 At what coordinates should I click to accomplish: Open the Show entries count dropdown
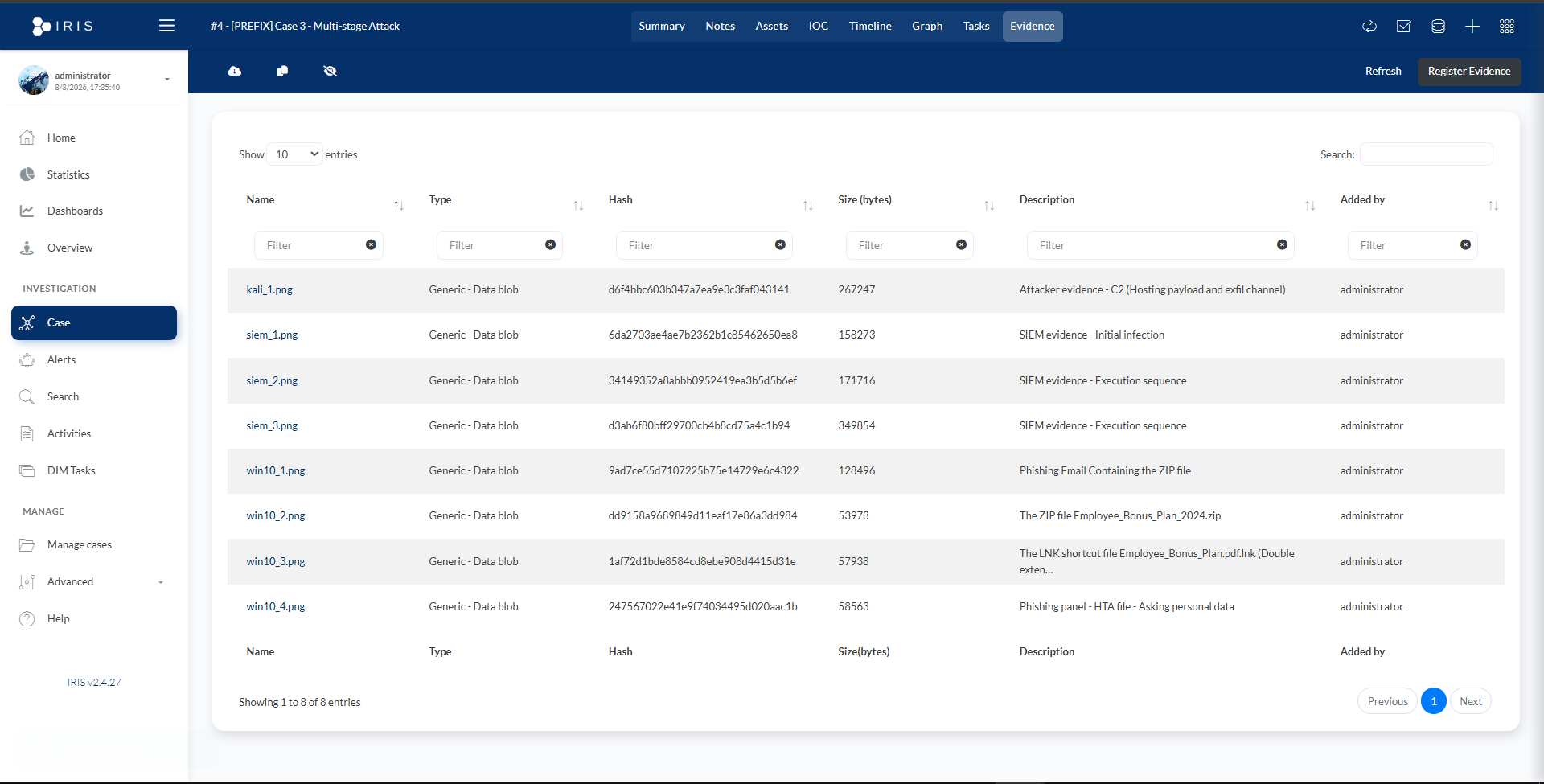pyautogui.click(x=295, y=154)
